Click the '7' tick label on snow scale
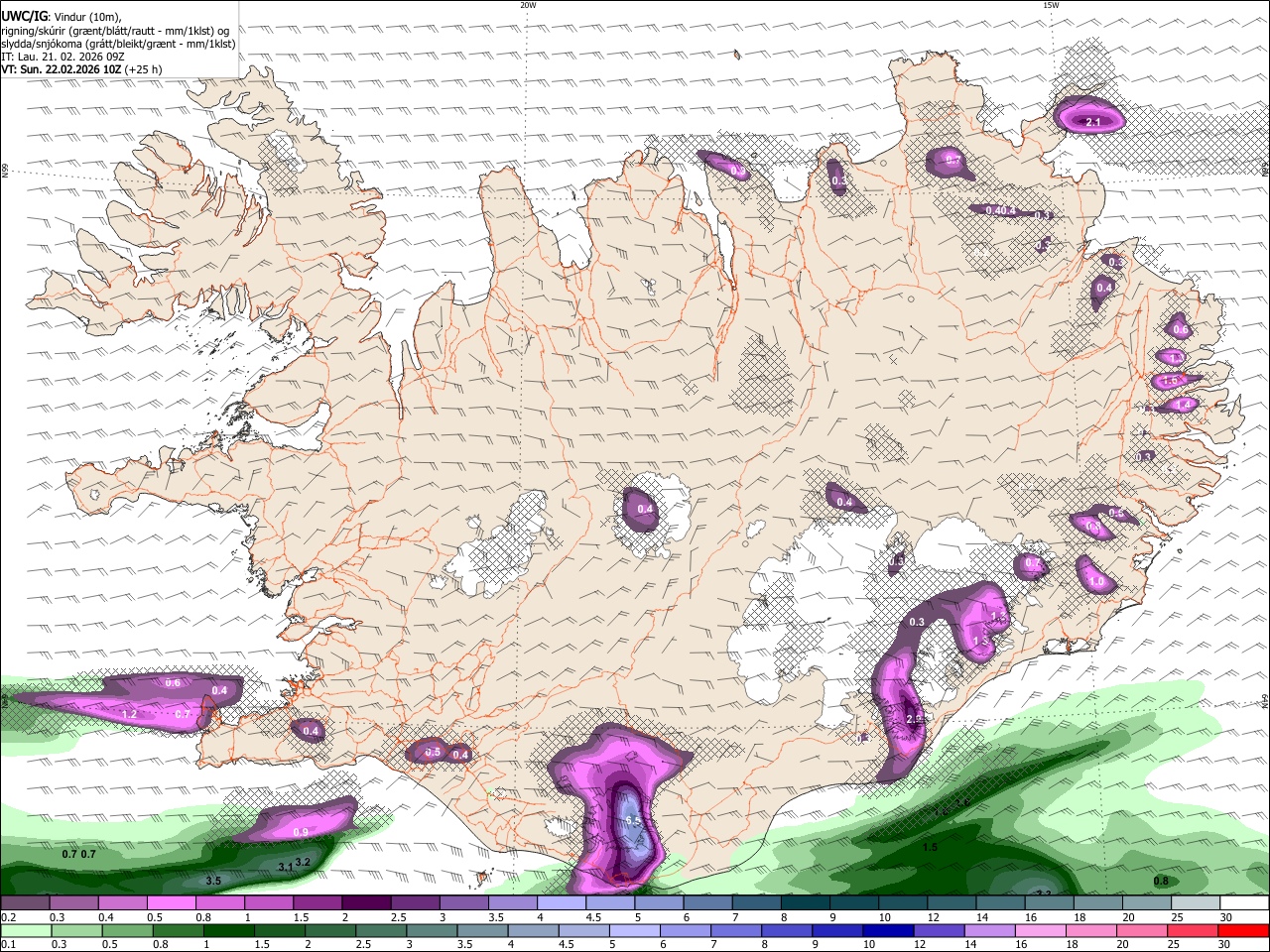Screen dimensions: 1270x952 coord(733,917)
